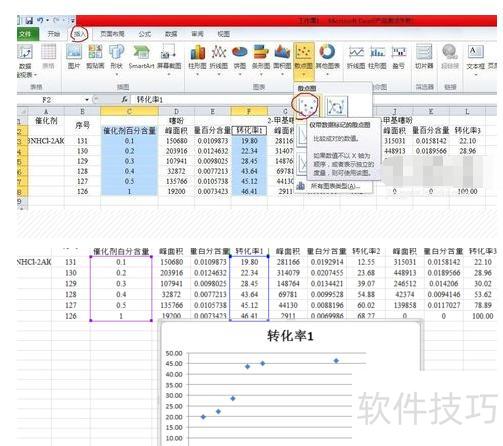Expand the 柱形图 chart dropdown arrow
This screenshot has height=446, width=503.
pos(198,74)
